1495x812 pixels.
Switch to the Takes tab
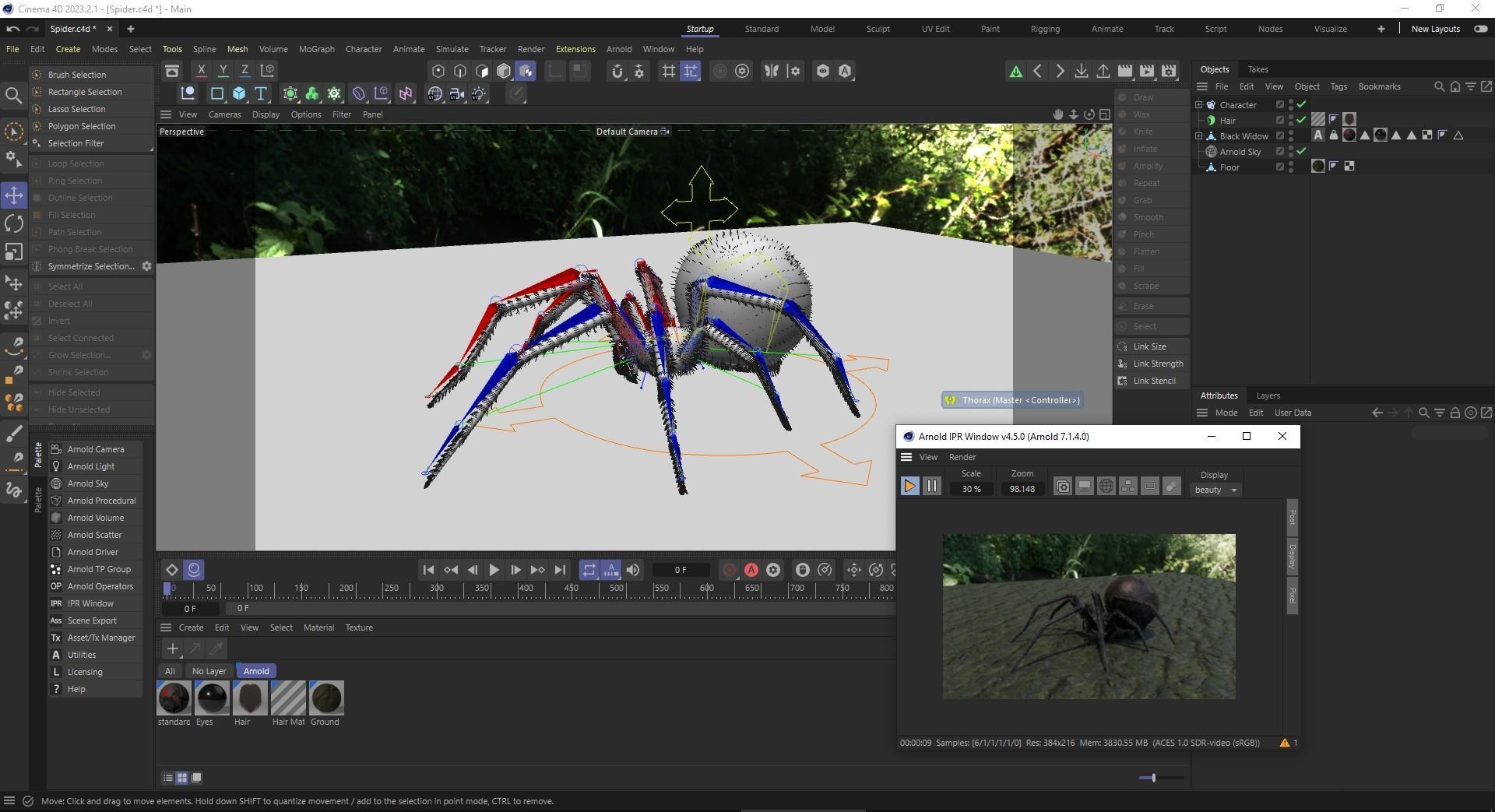pyautogui.click(x=1258, y=69)
